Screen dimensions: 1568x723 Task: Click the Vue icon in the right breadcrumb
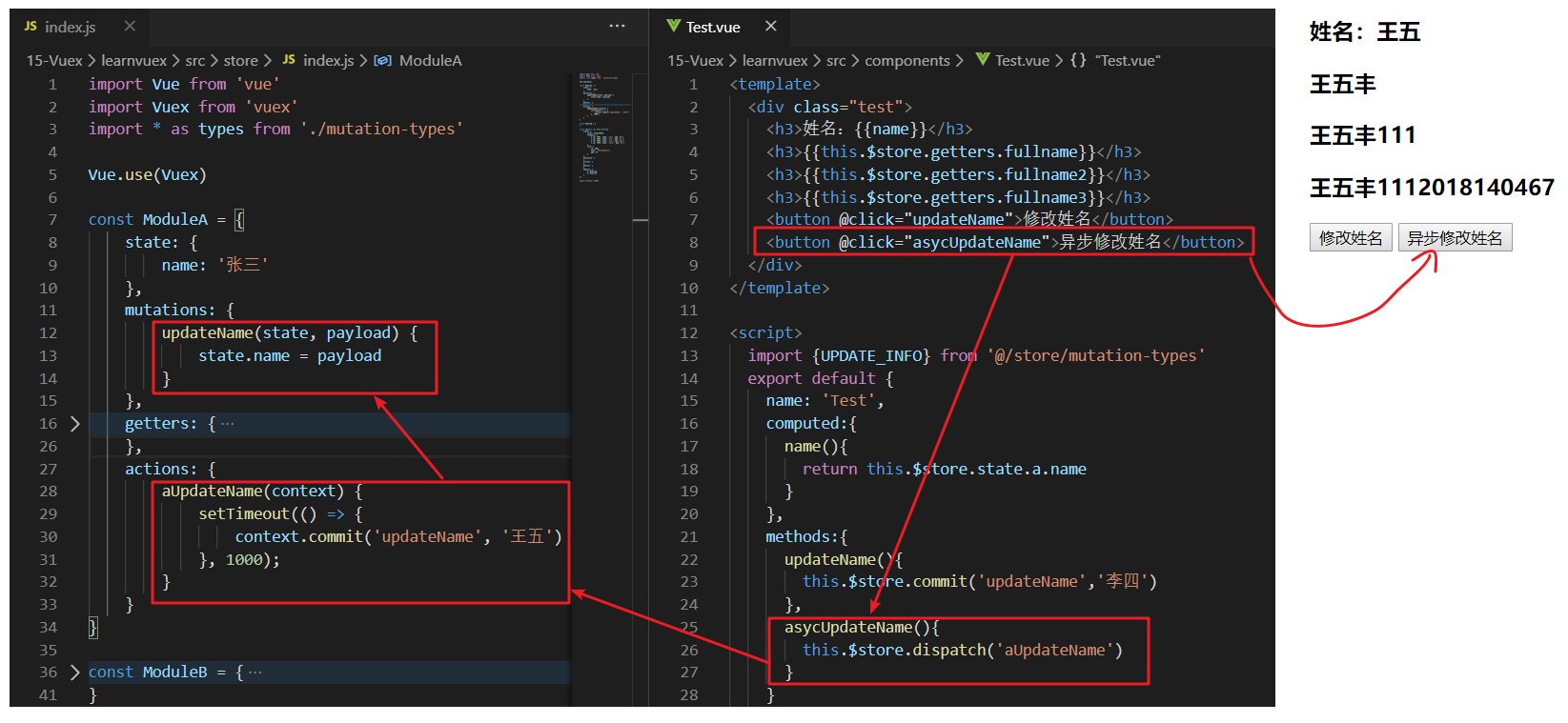(983, 61)
